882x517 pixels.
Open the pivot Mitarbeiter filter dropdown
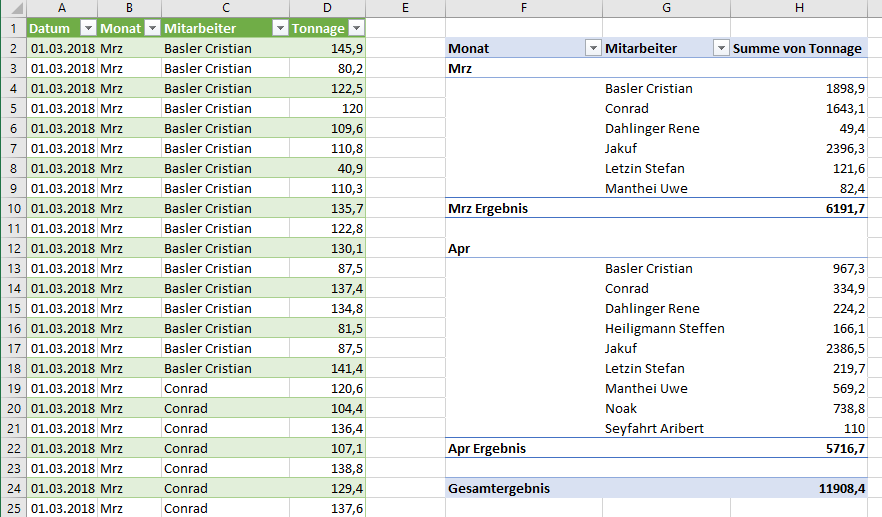721,48
